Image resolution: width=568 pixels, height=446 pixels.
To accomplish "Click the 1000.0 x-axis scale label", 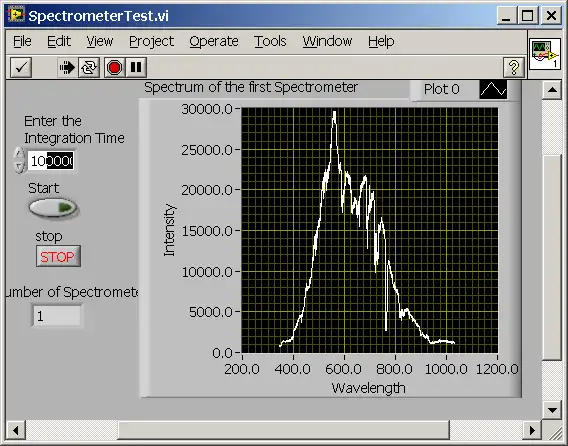I will (446, 369).
